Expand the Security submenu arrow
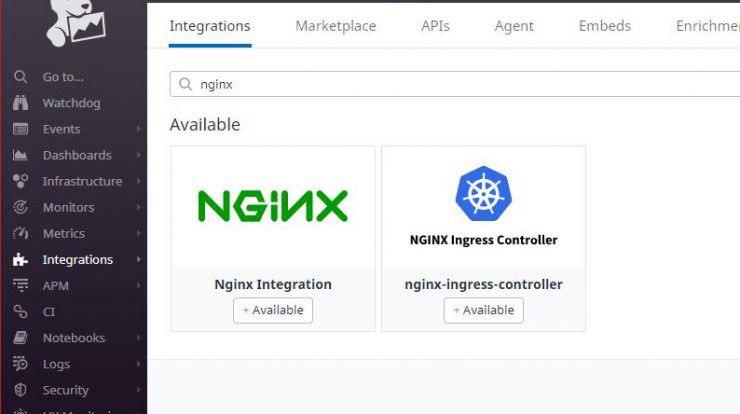 138,390
